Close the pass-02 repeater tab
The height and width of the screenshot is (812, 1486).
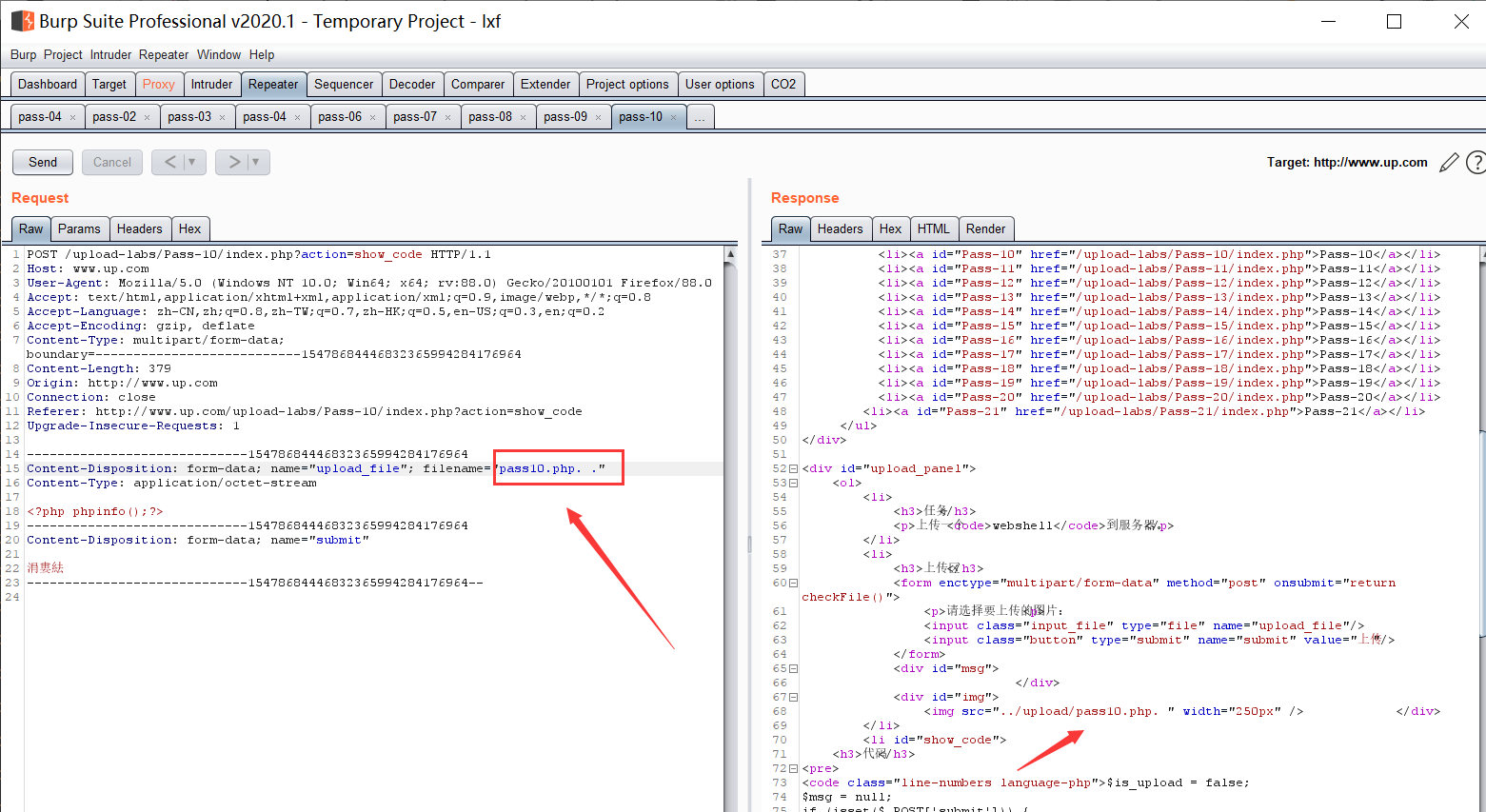[x=147, y=118]
